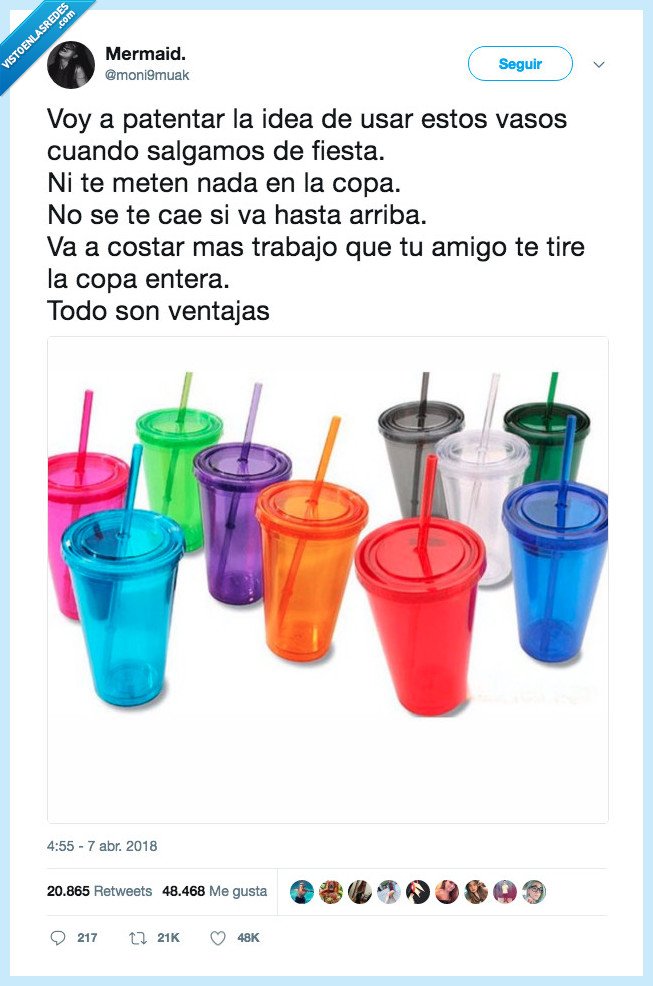The width and height of the screenshot is (653, 986).
Task: Click the first liker avatar in row
Action: tap(302, 892)
